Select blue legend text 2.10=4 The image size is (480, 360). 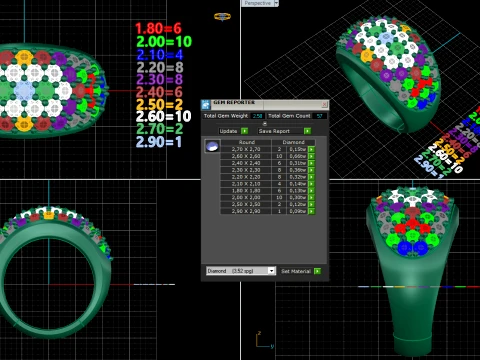coord(160,55)
